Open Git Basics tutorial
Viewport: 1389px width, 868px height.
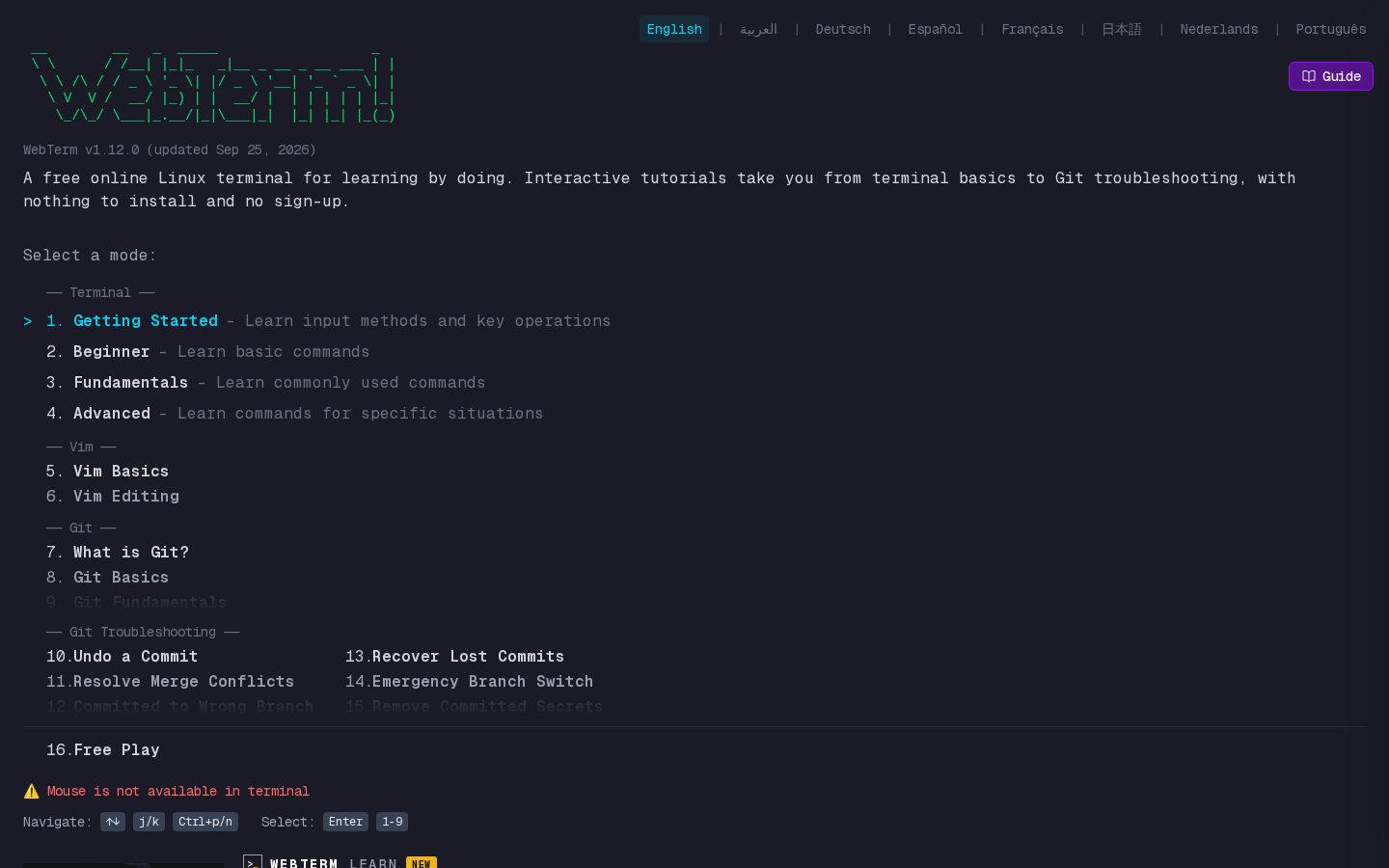coord(107,577)
